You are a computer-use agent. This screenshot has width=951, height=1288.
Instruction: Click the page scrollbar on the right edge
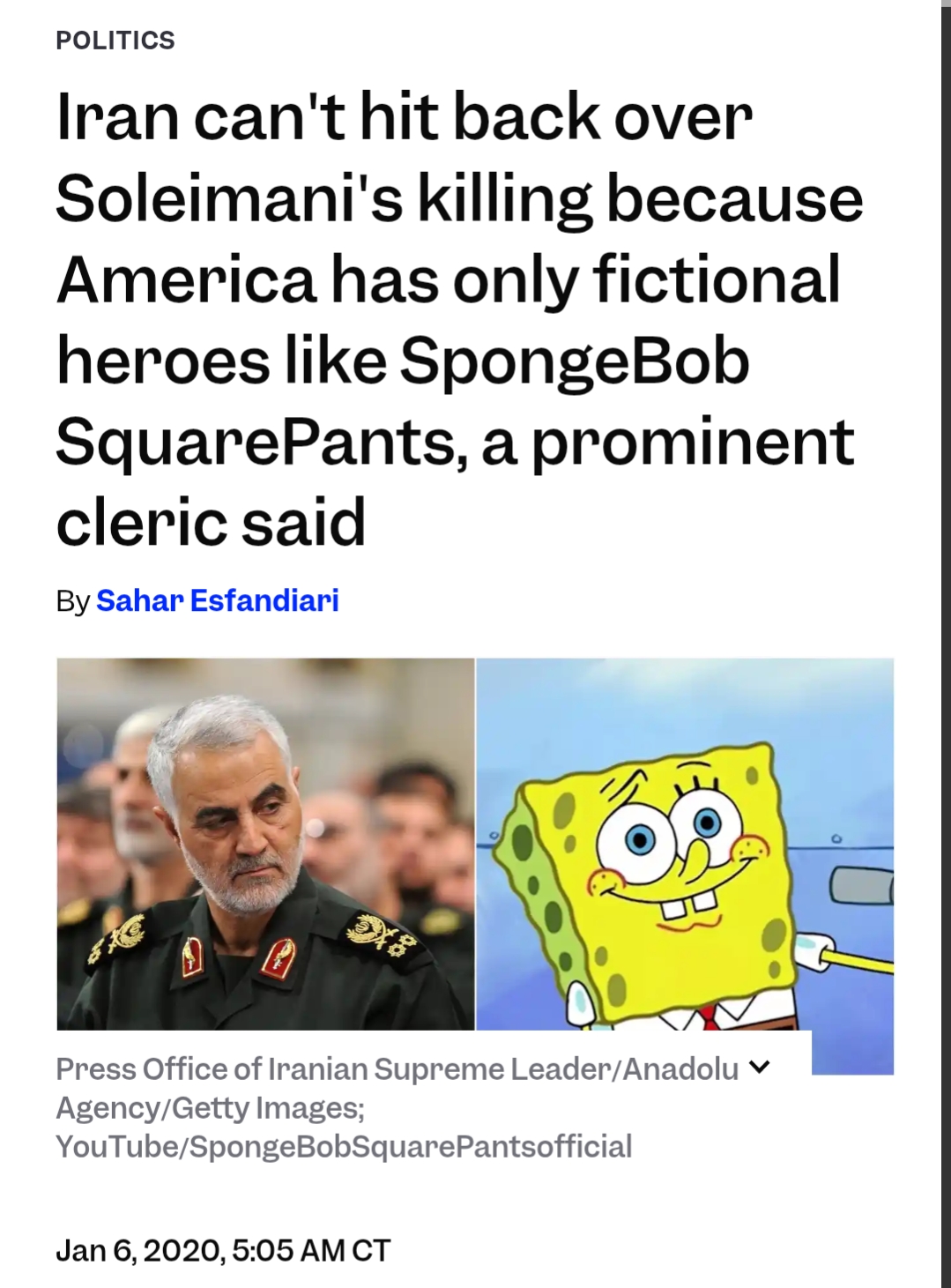tap(946, 644)
